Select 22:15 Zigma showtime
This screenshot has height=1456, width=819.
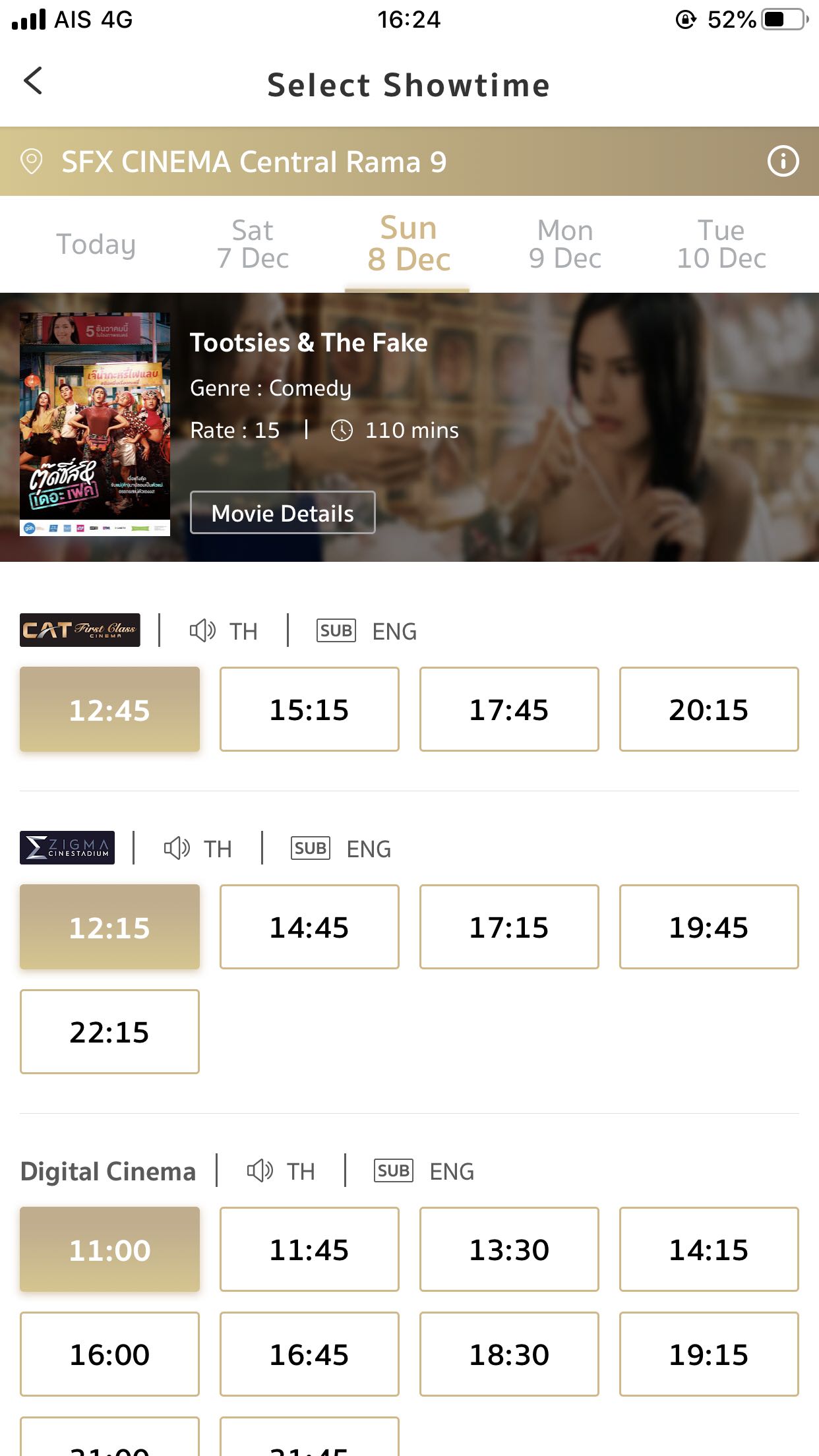tap(109, 1032)
